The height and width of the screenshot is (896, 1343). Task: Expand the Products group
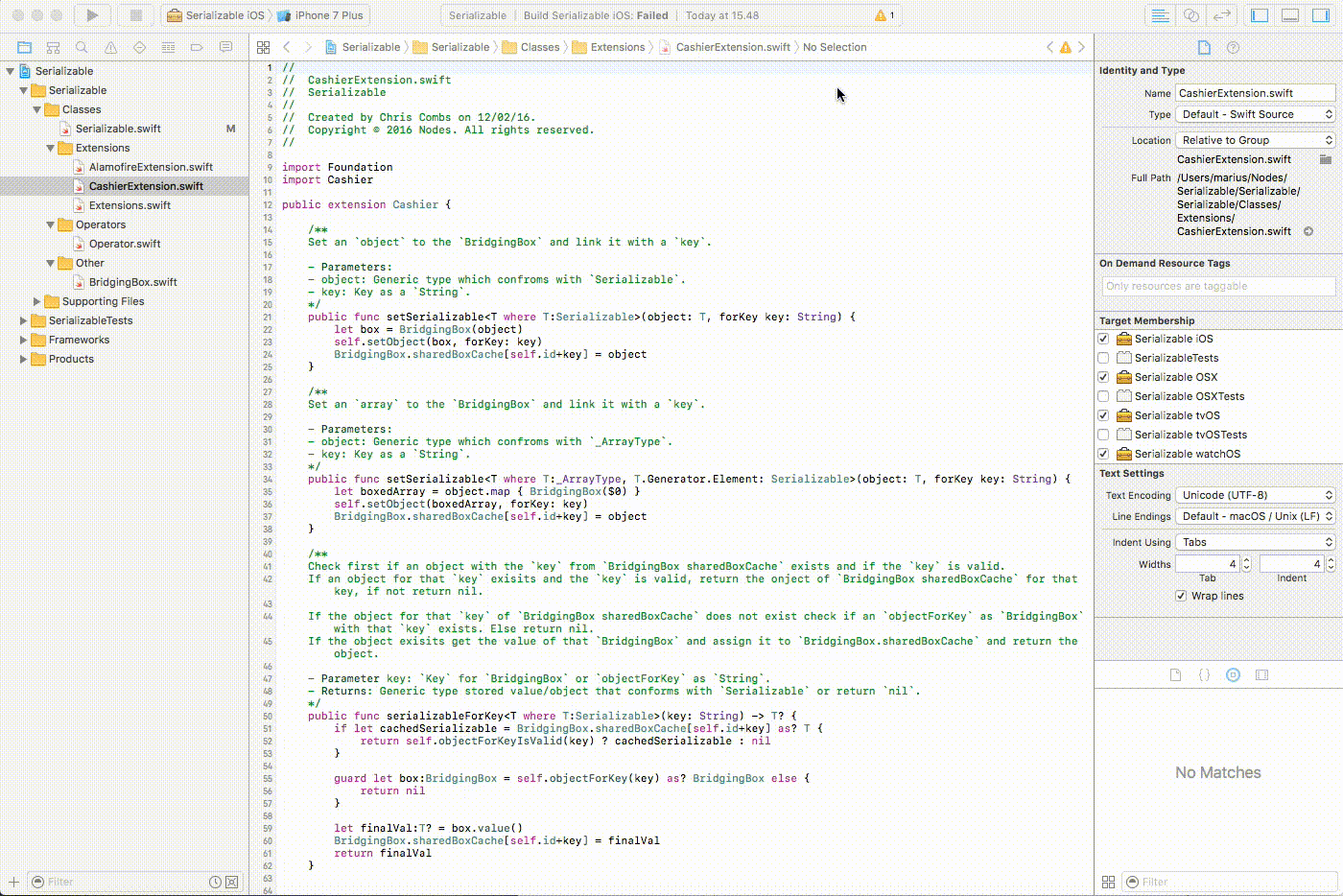pyautogui.click(x=24, y=359)
